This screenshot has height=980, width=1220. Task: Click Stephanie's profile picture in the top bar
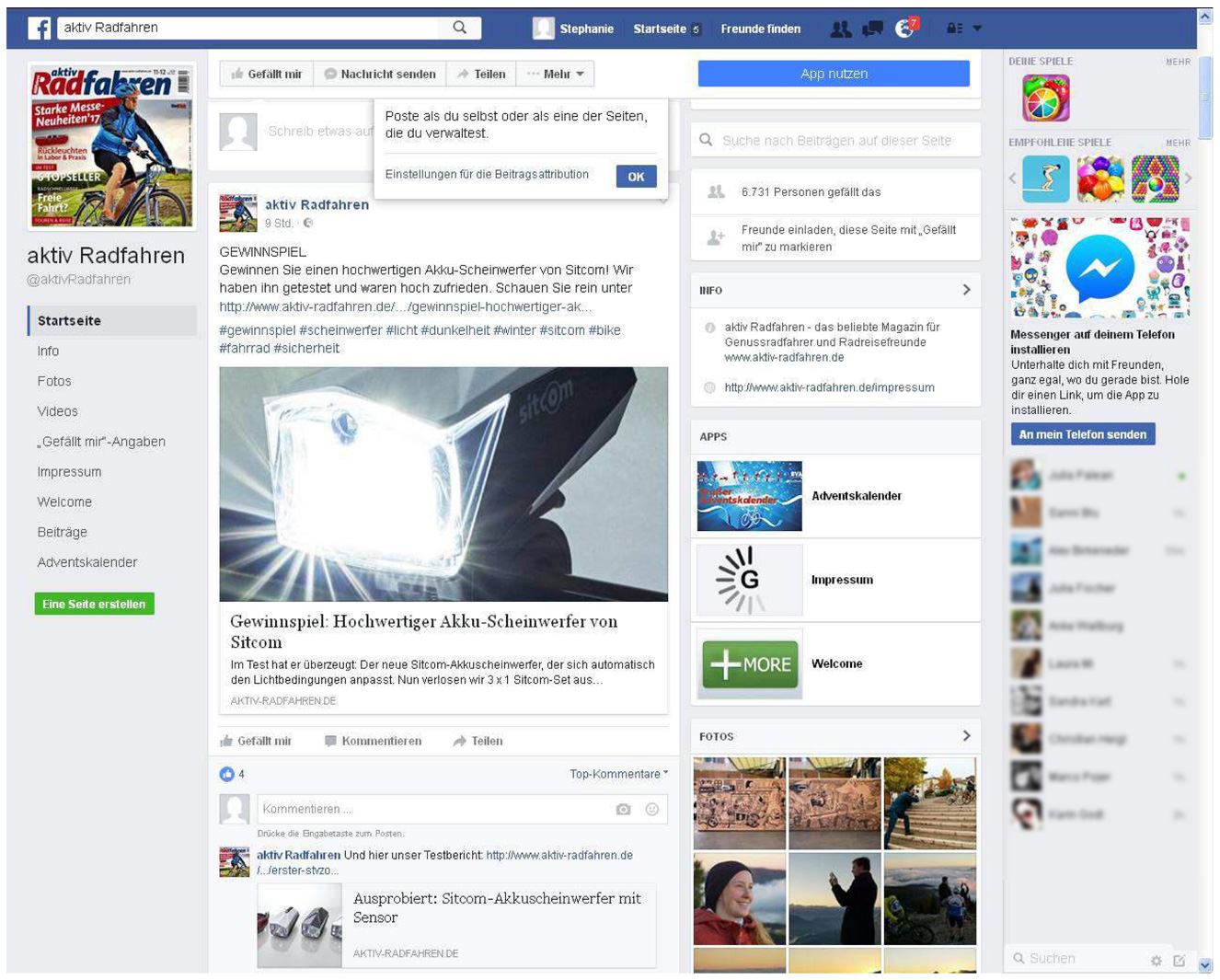pos(544,29)
